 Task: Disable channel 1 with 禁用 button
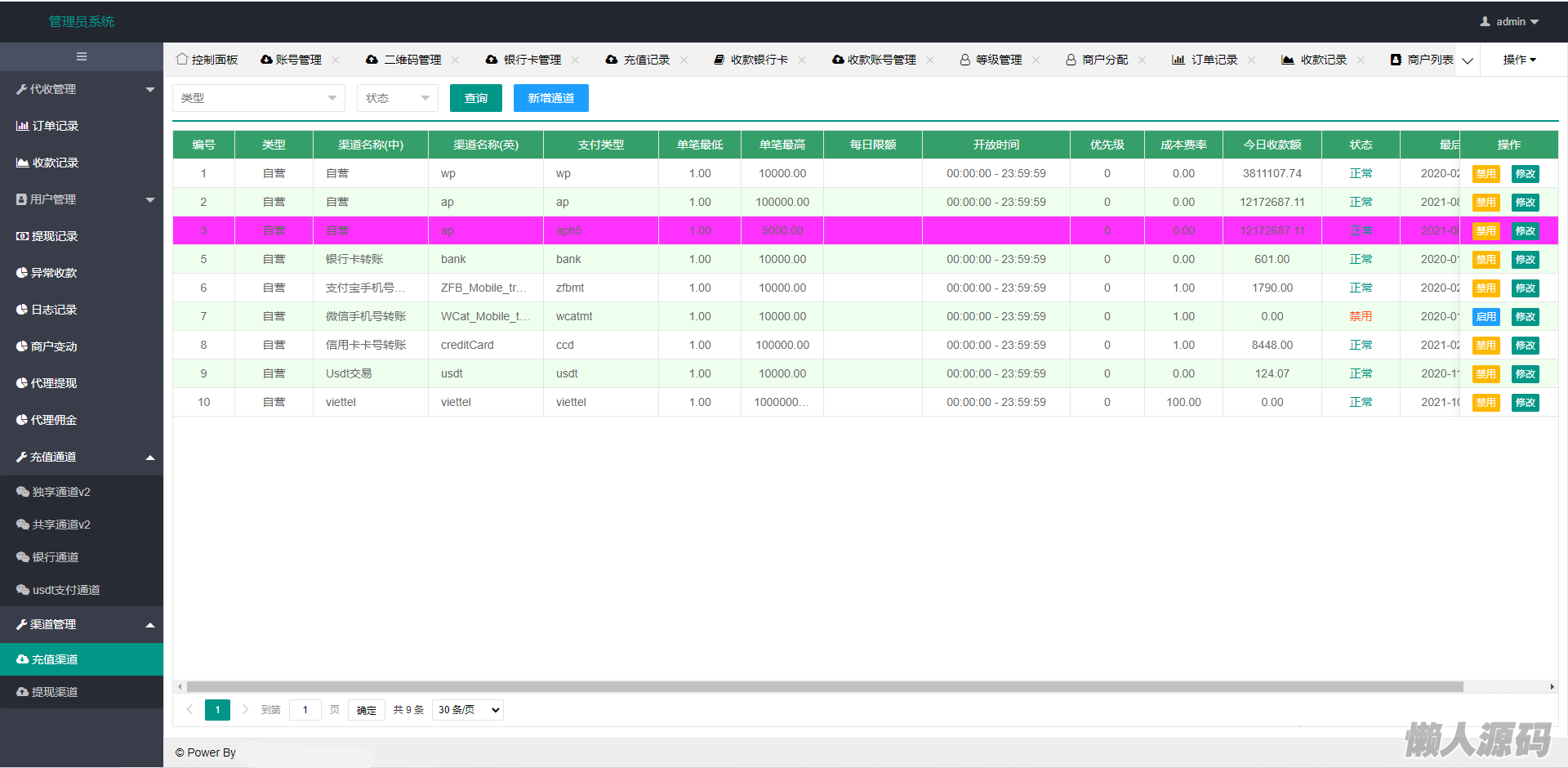click(x=1486, y=174)
